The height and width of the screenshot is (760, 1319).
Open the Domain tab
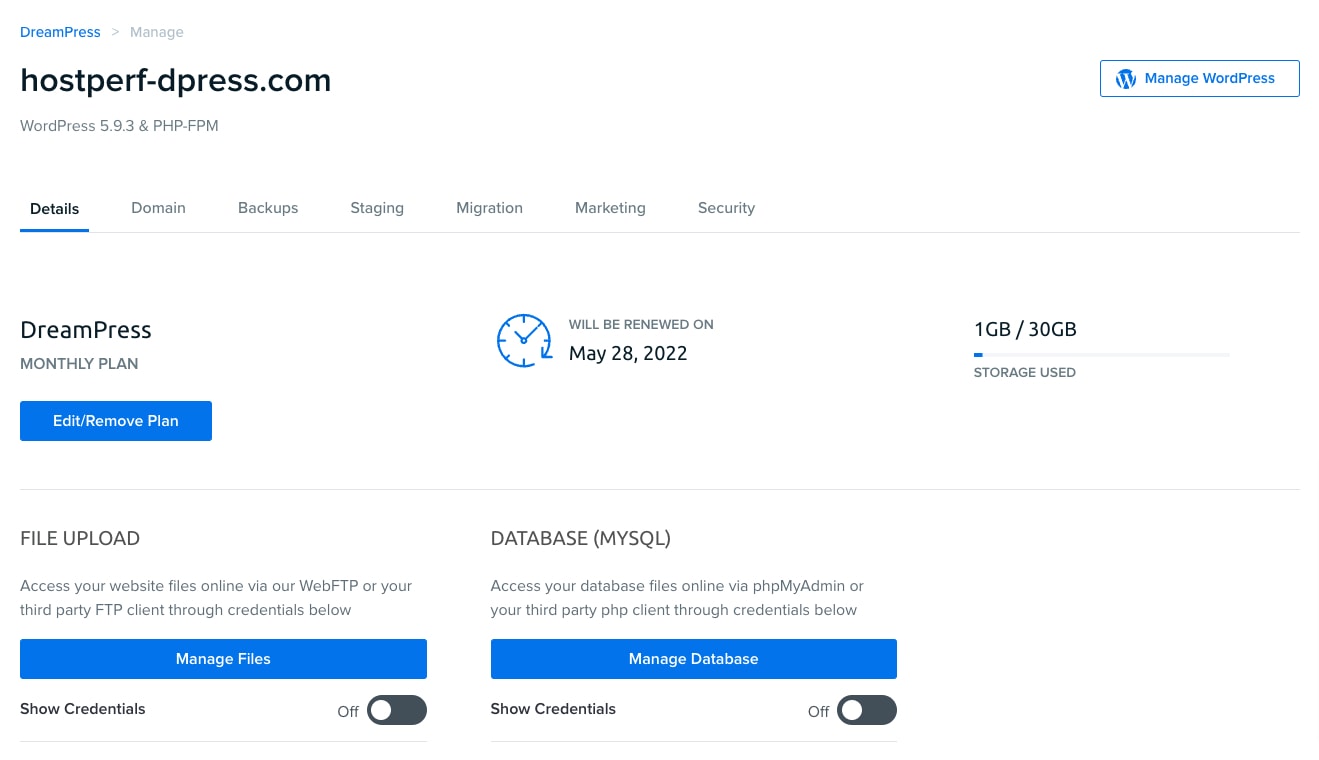pyautogui.click(x=158, y=208)
